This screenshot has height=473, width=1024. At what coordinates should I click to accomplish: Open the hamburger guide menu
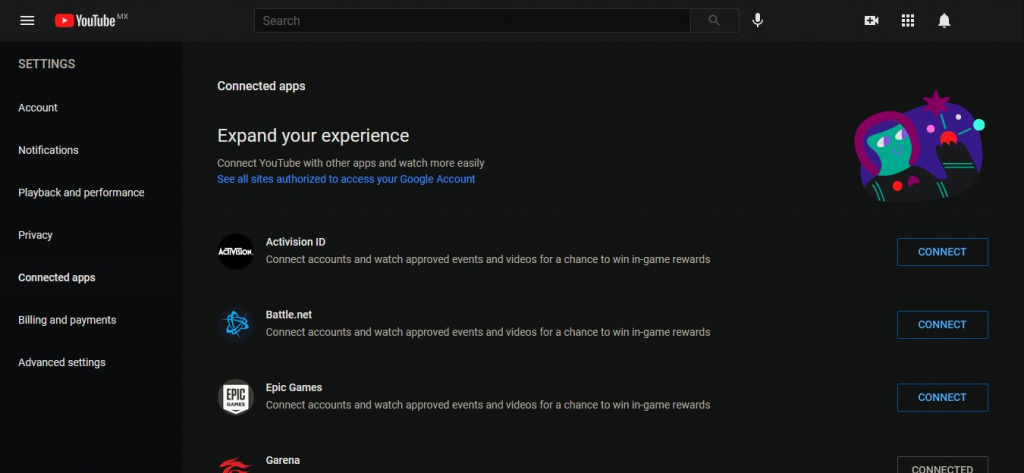tap(27, 21)
